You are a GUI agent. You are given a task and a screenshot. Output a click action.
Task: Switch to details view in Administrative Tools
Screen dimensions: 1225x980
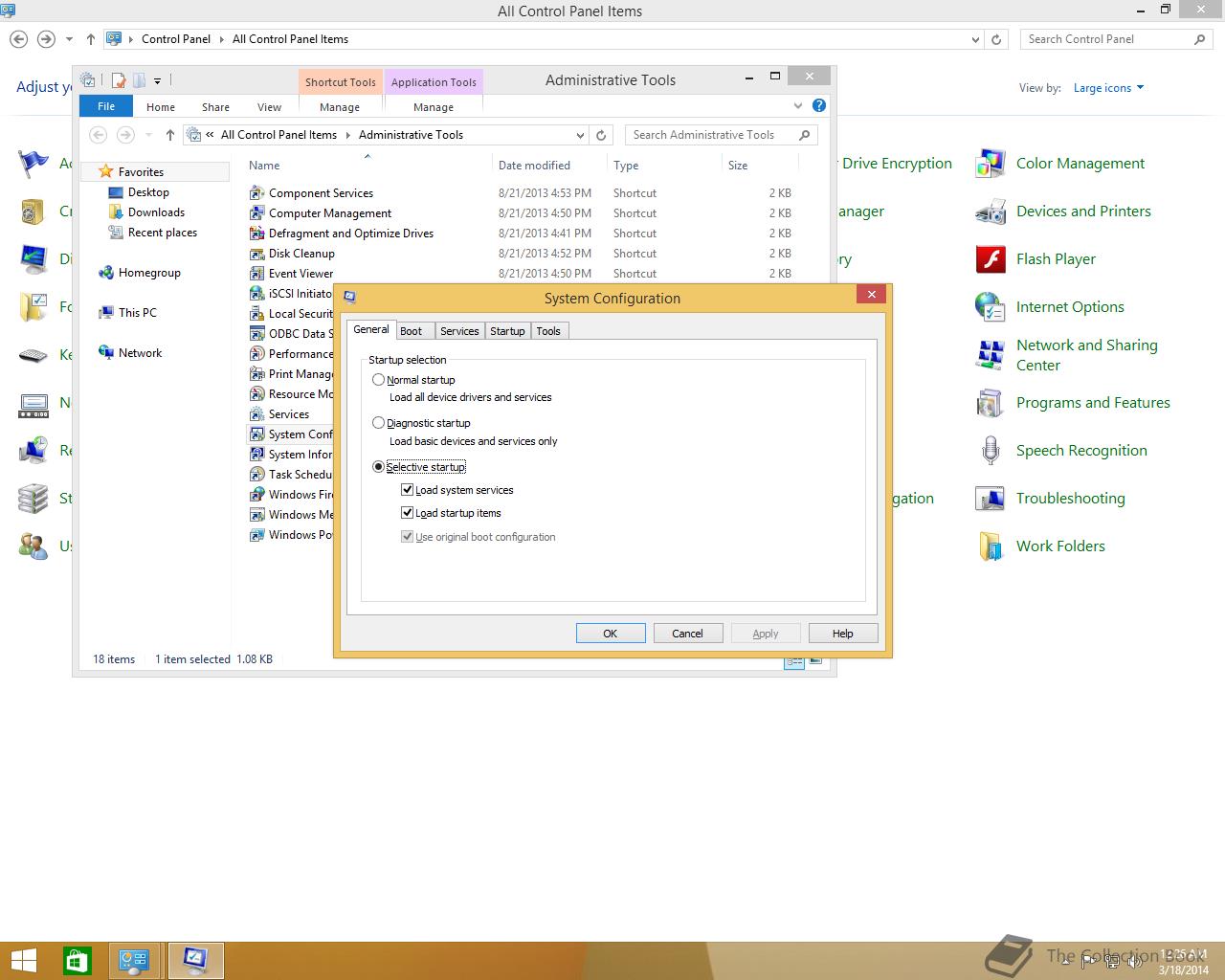[x=794, y=661]
